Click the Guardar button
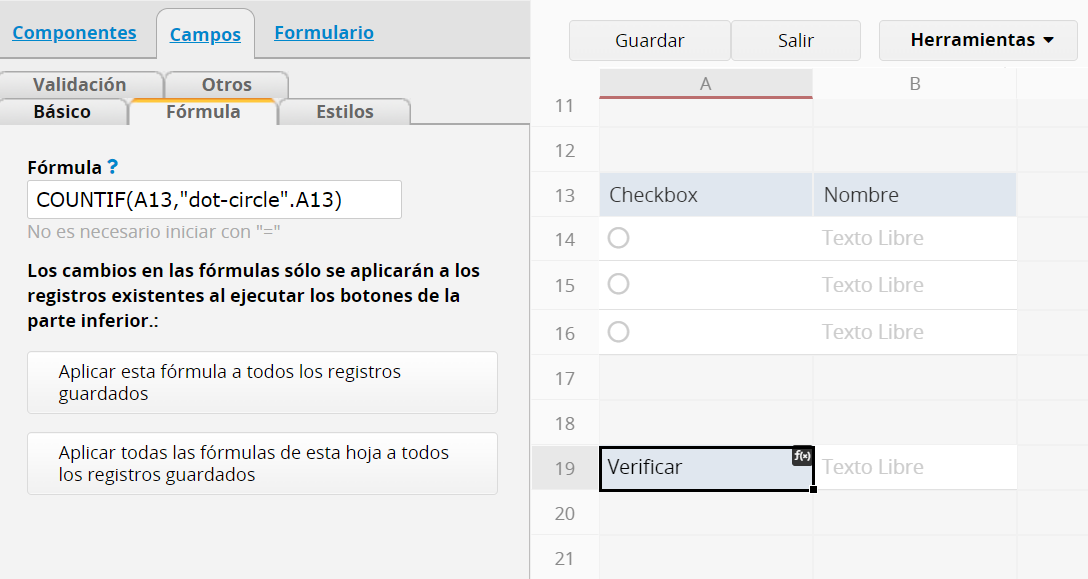Screen dimensions: 1088x579 649,41
